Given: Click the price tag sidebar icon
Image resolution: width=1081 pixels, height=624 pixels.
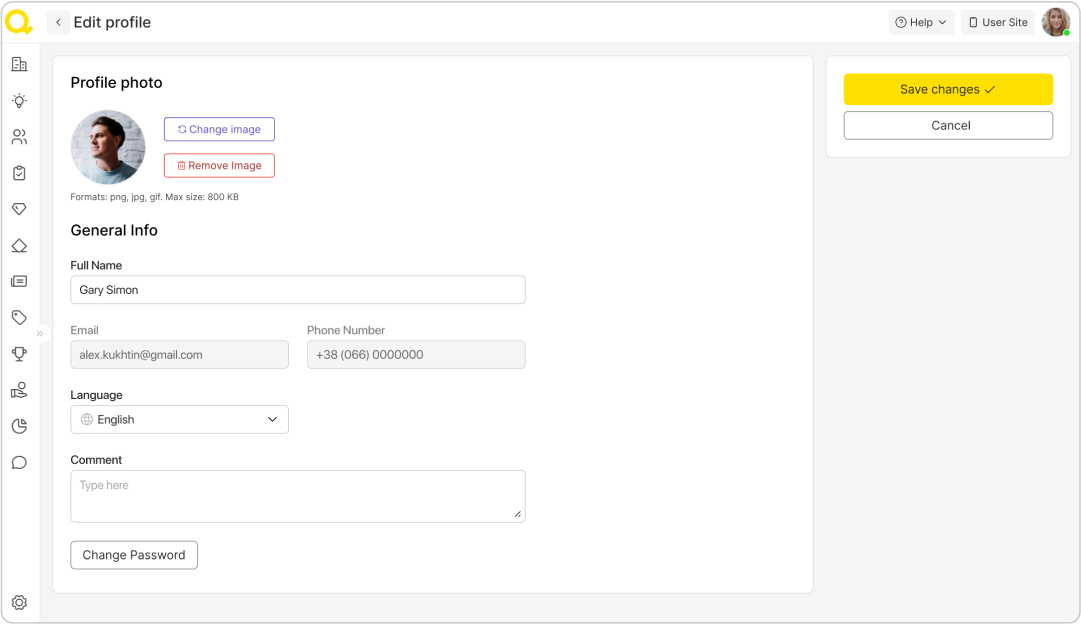Looking at the screenshot, I should 19,318.
